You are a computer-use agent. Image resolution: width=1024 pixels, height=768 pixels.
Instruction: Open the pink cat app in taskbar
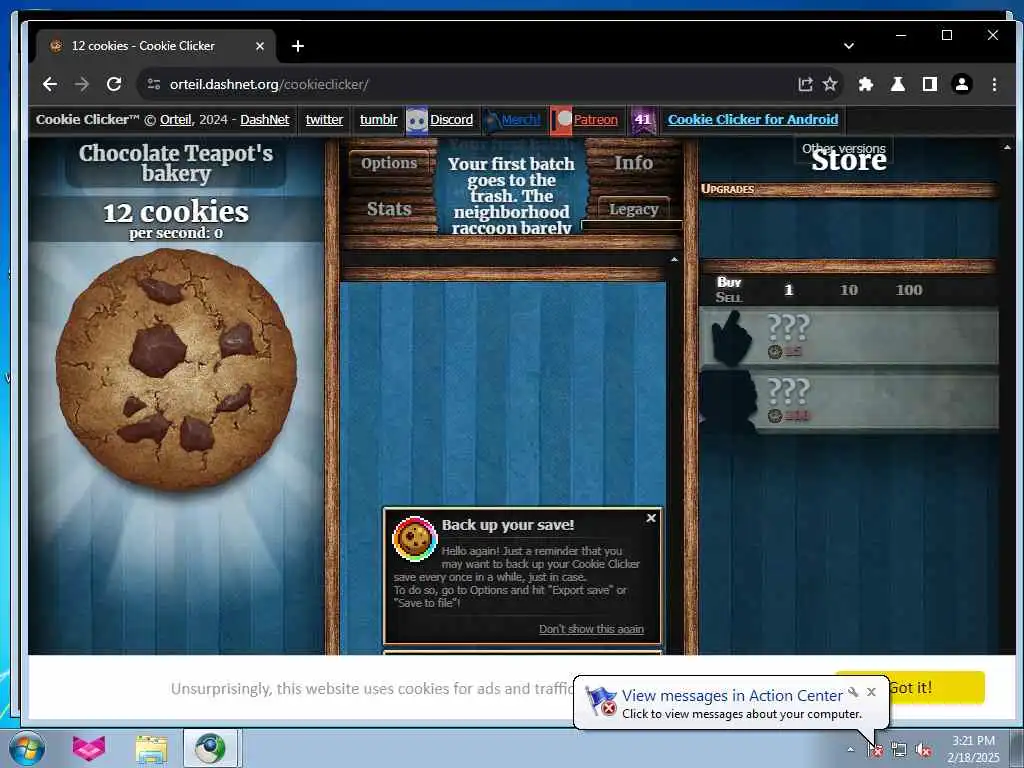(89, 748)
